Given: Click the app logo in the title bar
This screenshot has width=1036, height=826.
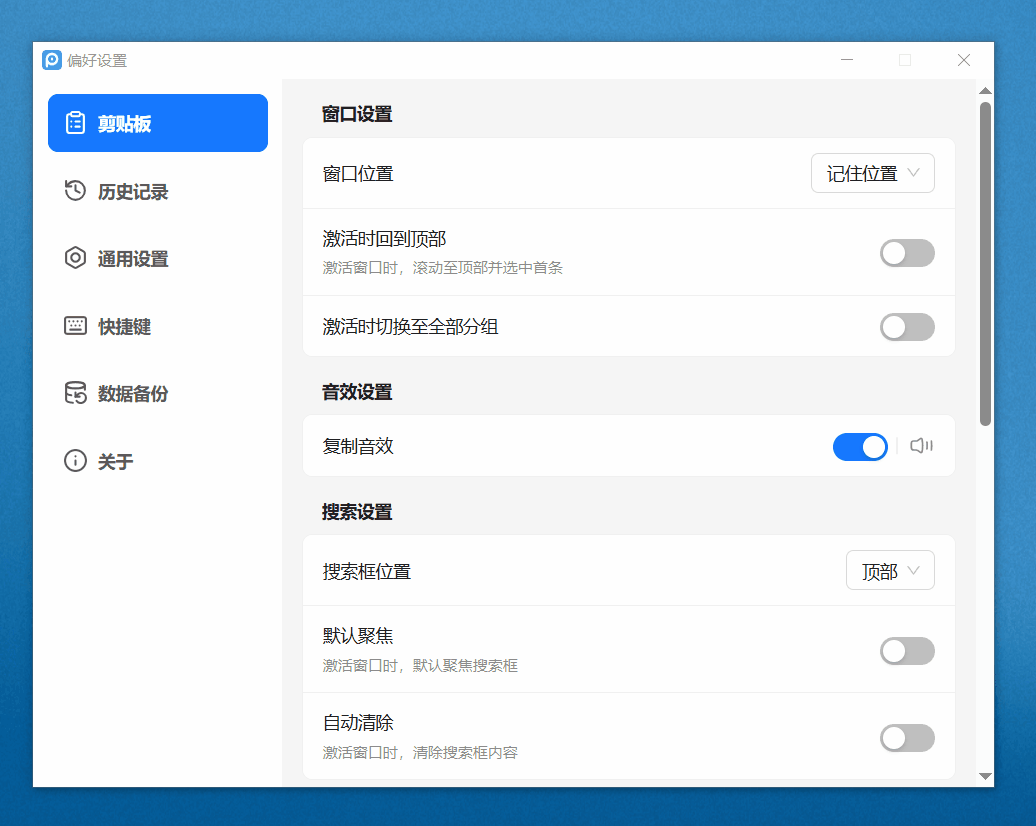Looking at the screenshot, I should pos(53,60).
